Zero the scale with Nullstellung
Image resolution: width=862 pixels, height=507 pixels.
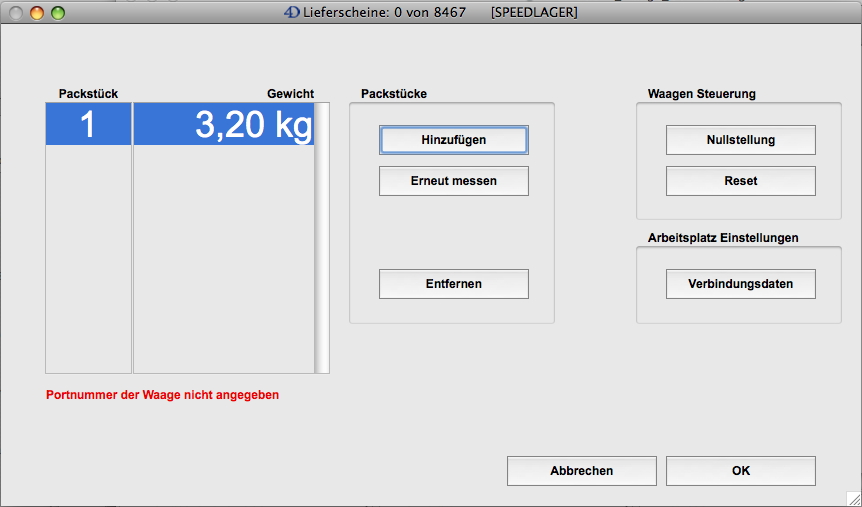pyautogui.click(x=740, y=140)
